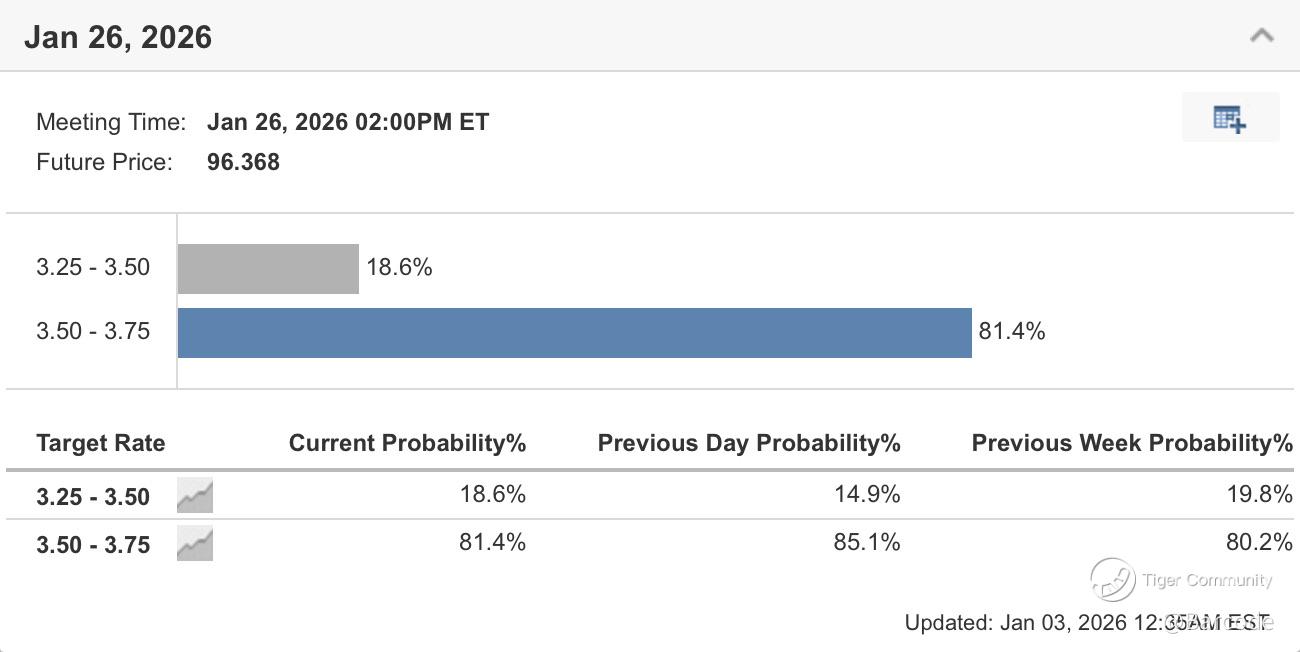Click the add-table icon at top right
This screenshot has width=1300, height=652.
coord(1230,118)
